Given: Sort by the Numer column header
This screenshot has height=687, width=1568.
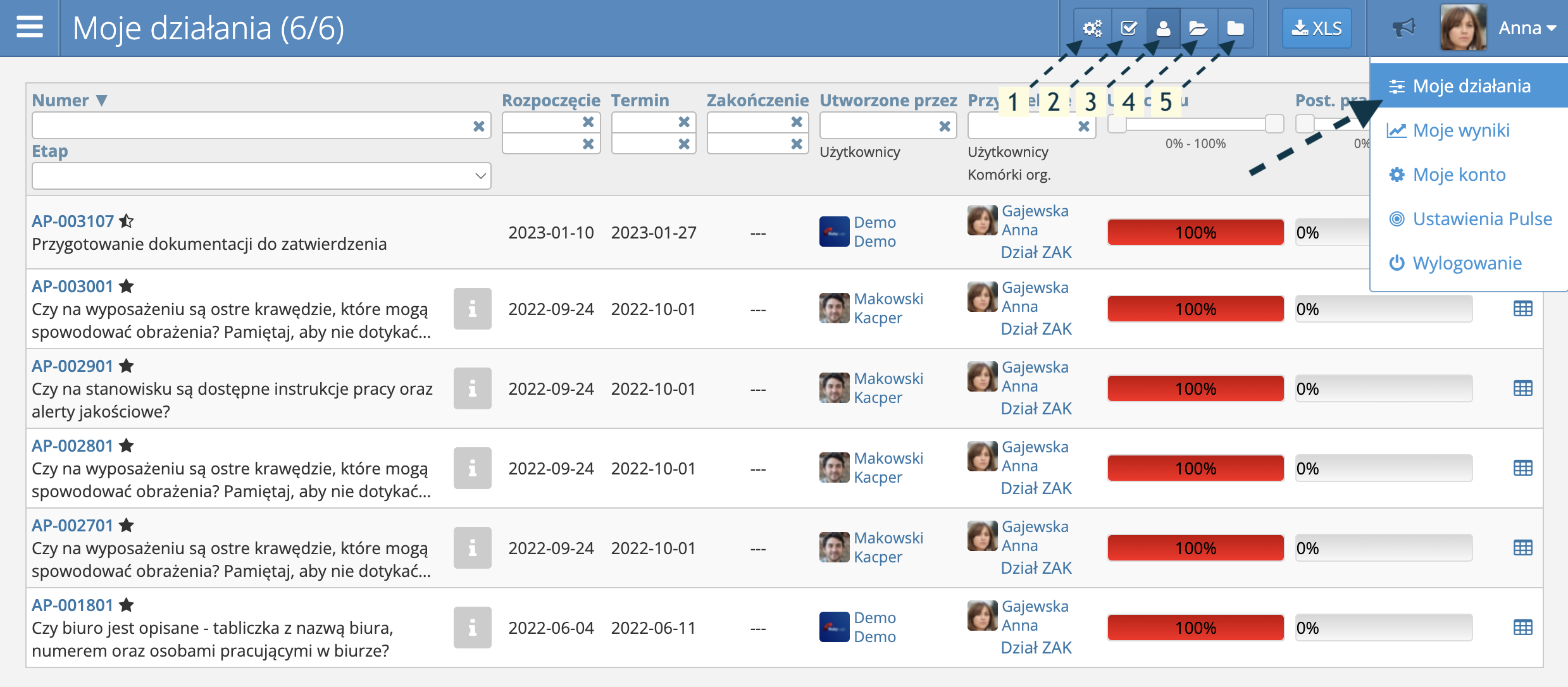Looking at the screenshot, I should click(x=70, y=100).
